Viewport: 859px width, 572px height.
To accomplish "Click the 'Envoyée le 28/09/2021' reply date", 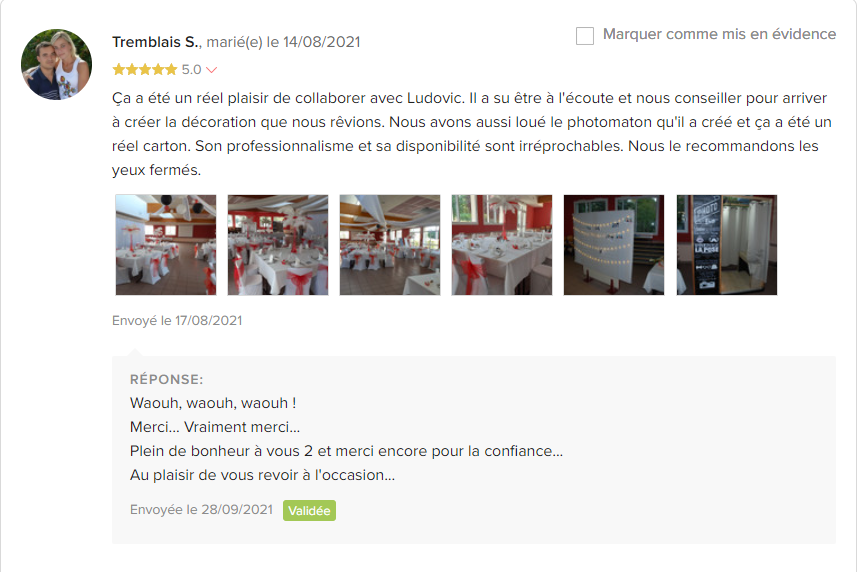I will coord(201,510).
